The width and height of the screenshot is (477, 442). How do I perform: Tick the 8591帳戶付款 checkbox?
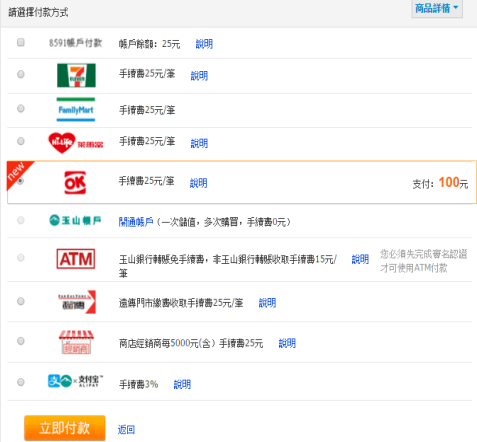(21, 42)
